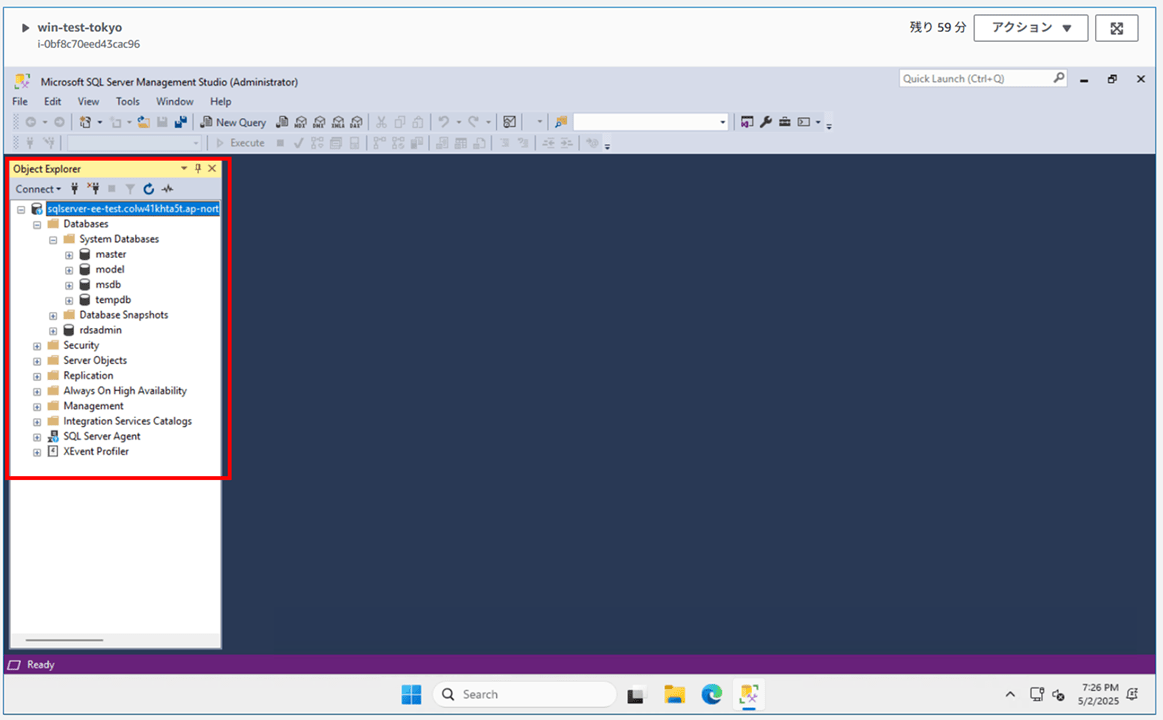Open File Explorer from the taskbar
The width and height of the screenshot is (1163, 720).
[x=674, y=695]
